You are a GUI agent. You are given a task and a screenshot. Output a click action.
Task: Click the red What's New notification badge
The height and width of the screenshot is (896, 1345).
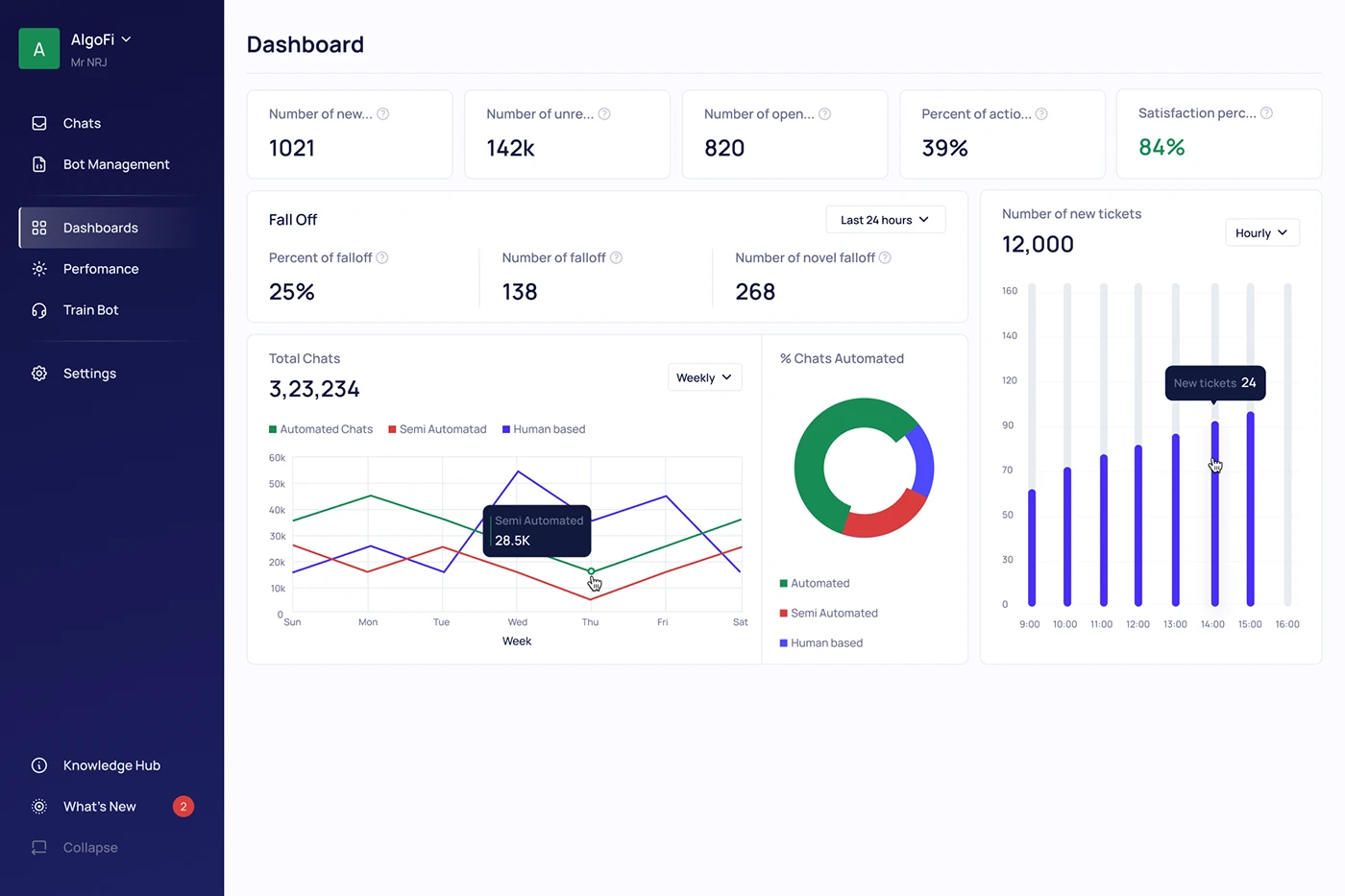pyautogui.click(x=183, y=807)
